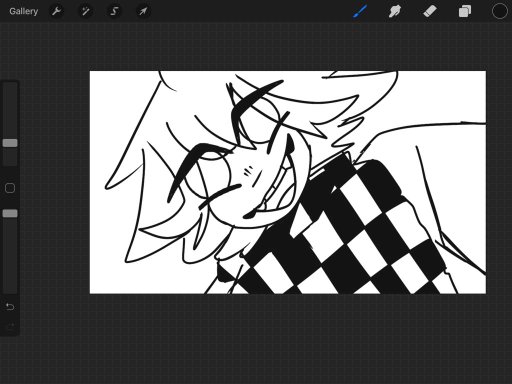The image size is (512, 384).
Task: Select the Brush tool
Action: [360, 11]
